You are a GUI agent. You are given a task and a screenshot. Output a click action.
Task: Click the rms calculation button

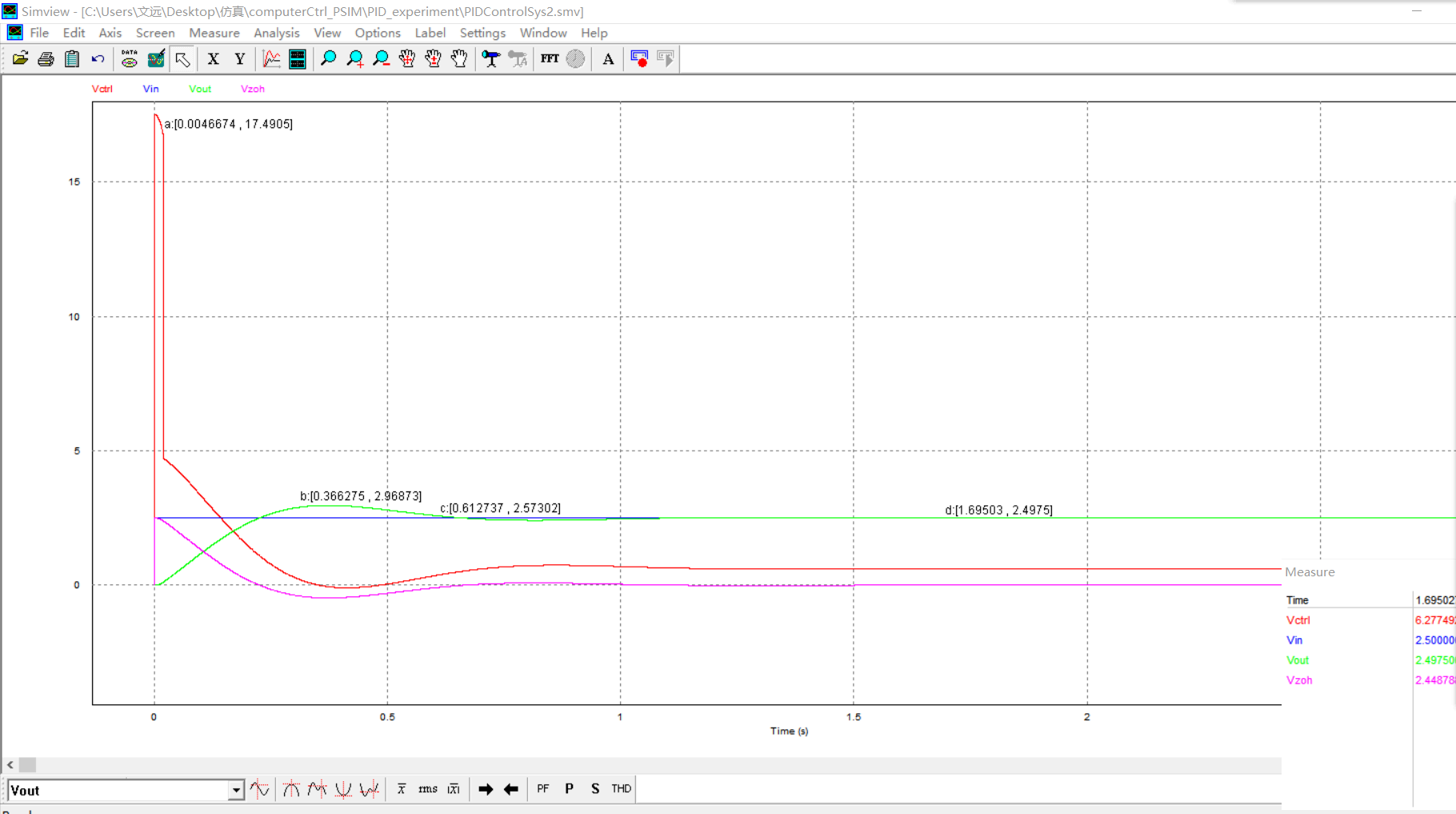click(428, 789)
